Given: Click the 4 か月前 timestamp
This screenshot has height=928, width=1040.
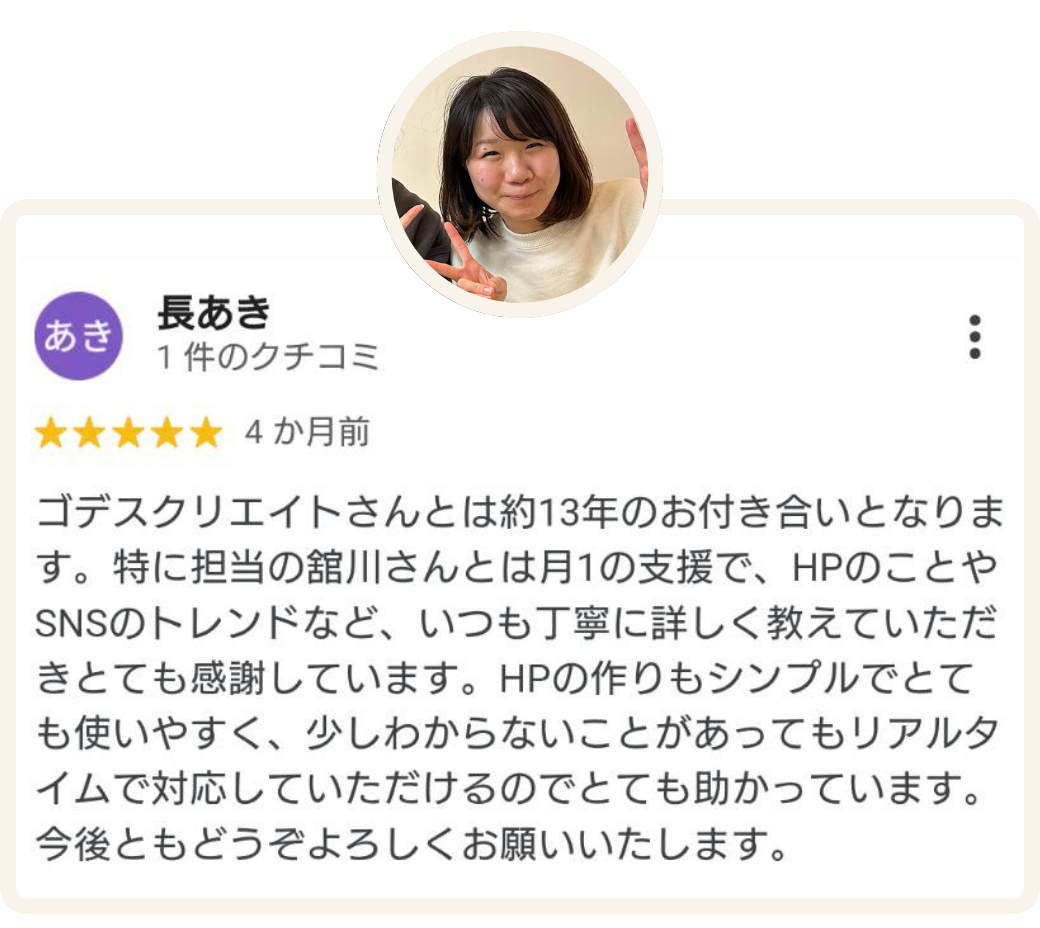Looking at the screenshot, I should point(307,432).
